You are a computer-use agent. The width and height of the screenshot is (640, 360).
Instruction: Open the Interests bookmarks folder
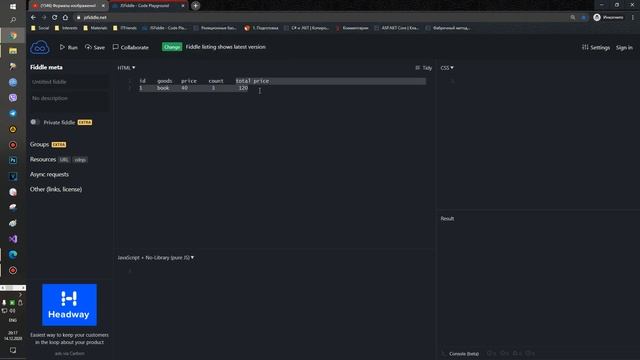(x=66, y=28)
